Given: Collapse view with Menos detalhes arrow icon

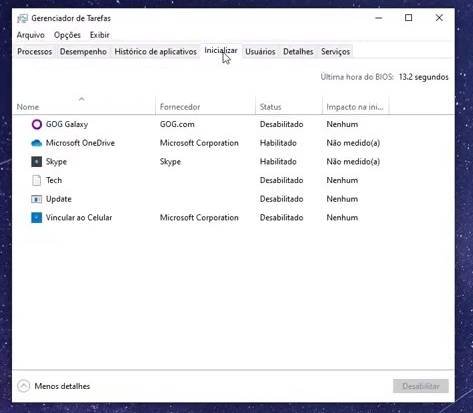Looking at the screenshot, I should click(23, 386).
